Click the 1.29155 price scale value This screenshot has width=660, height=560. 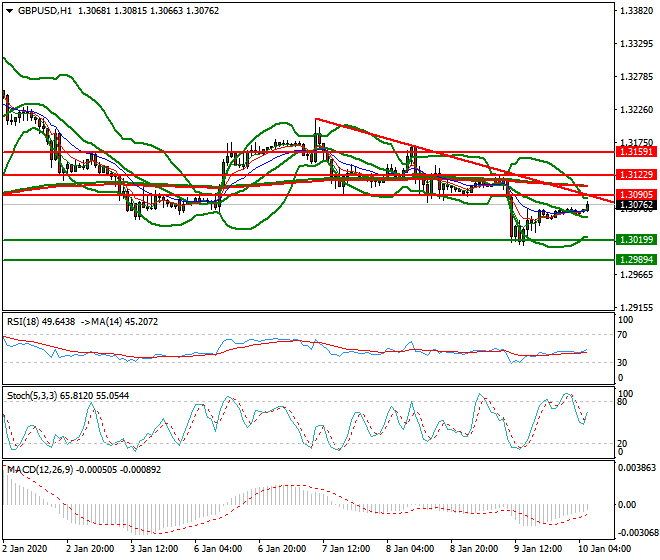click(x=636, y=308)
